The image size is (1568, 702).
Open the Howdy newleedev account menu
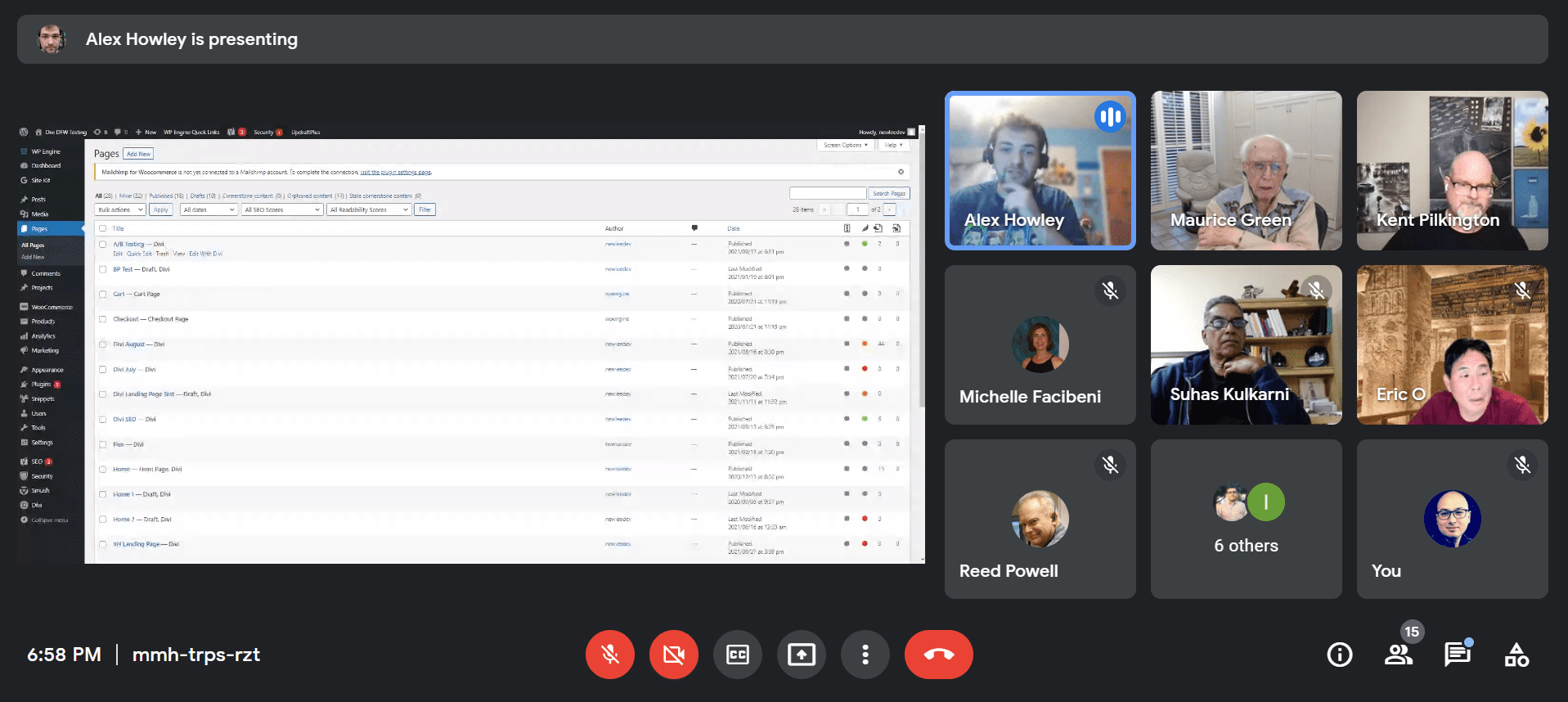[x=887, y=132]
